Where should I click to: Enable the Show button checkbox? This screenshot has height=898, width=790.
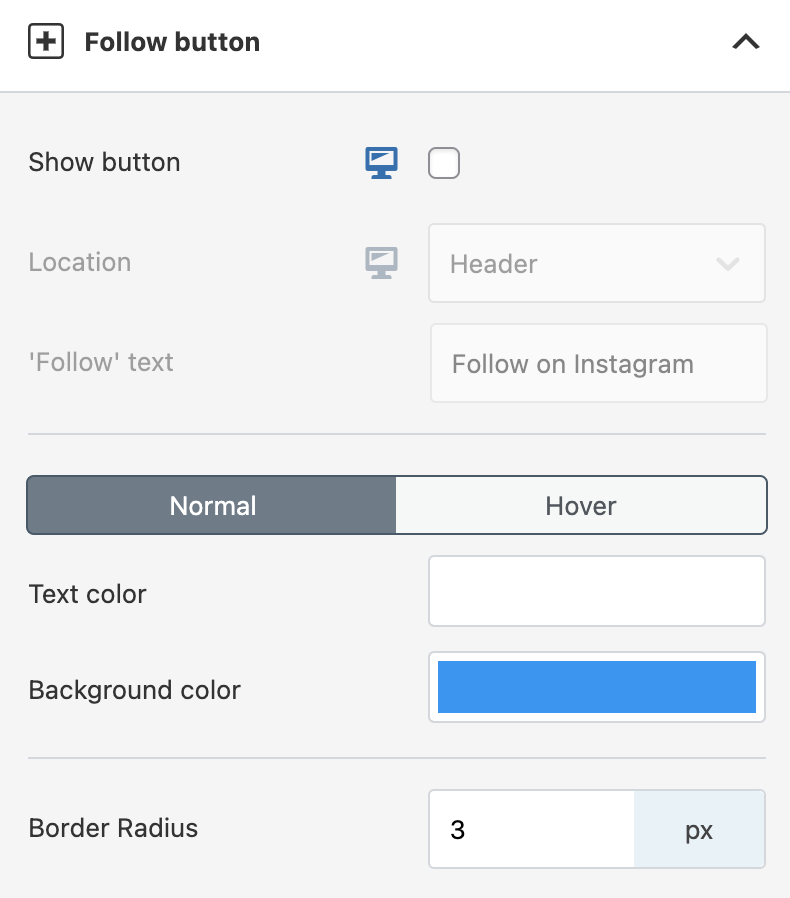(x=444, y=162)
